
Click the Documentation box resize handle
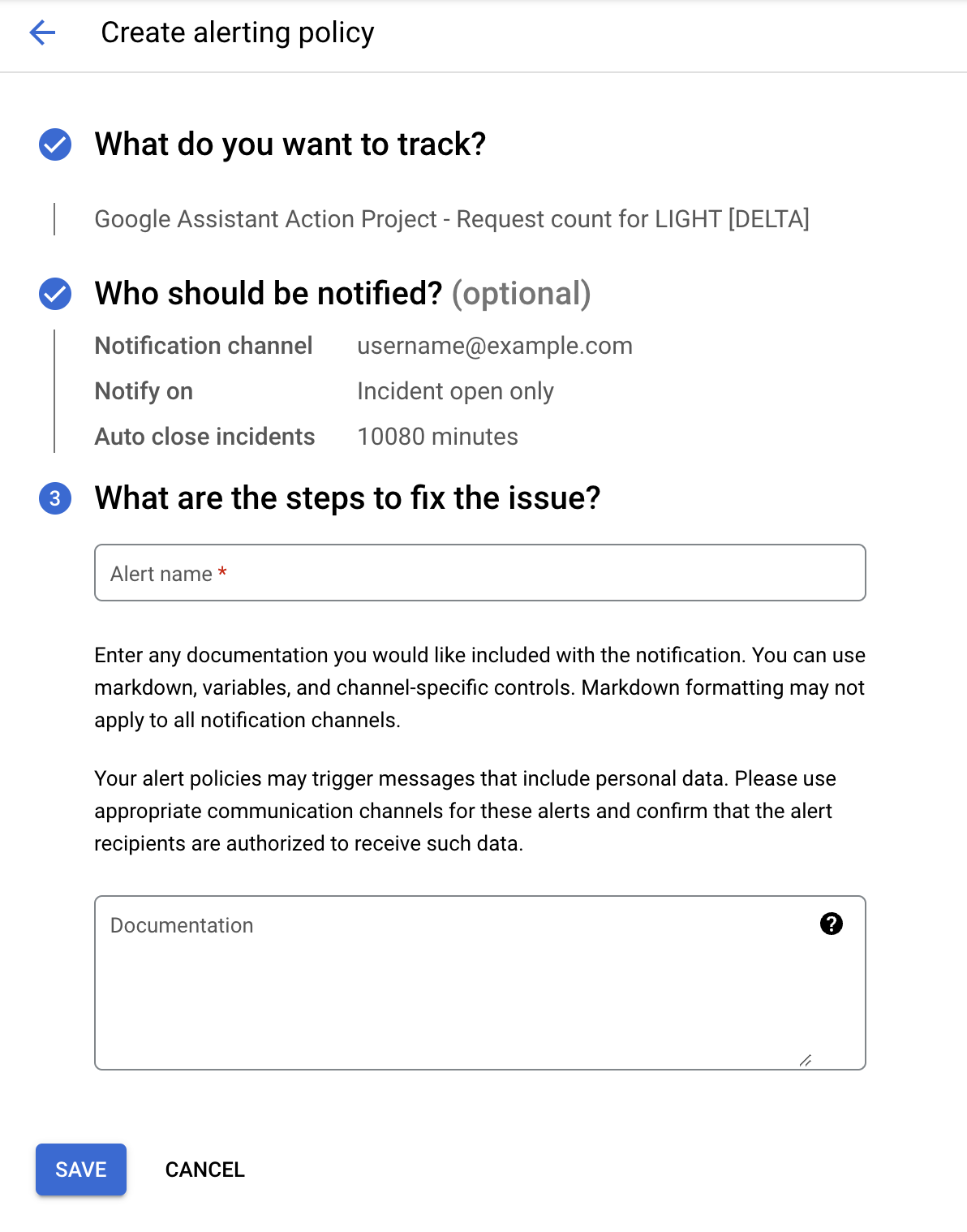click(x=806, y=1060)
